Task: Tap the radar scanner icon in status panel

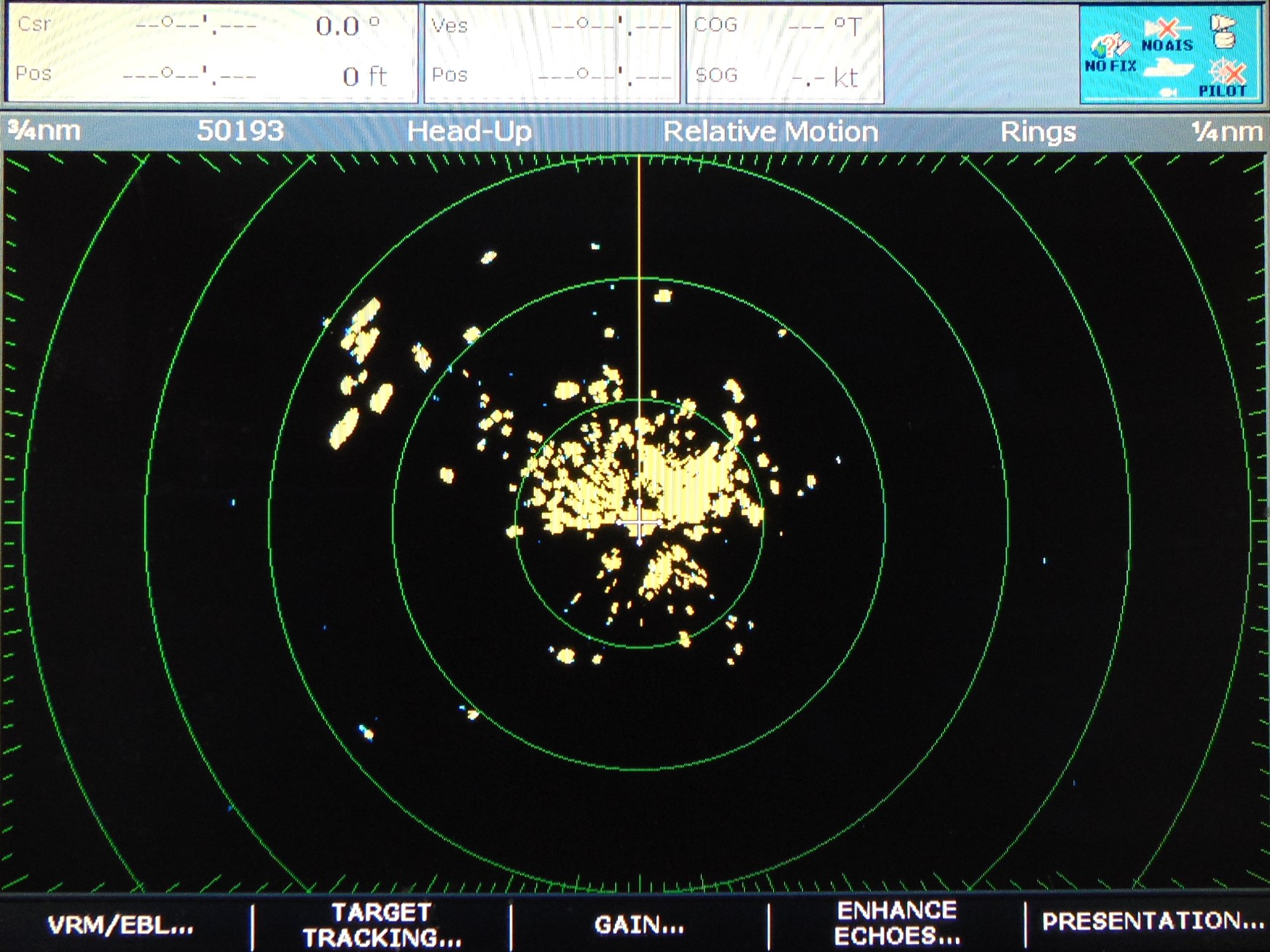Action: click(1224, 32)
